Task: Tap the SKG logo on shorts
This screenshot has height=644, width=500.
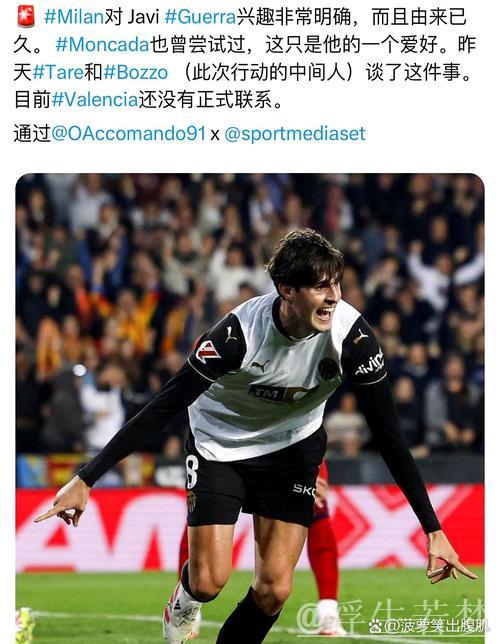Action: 304,490
